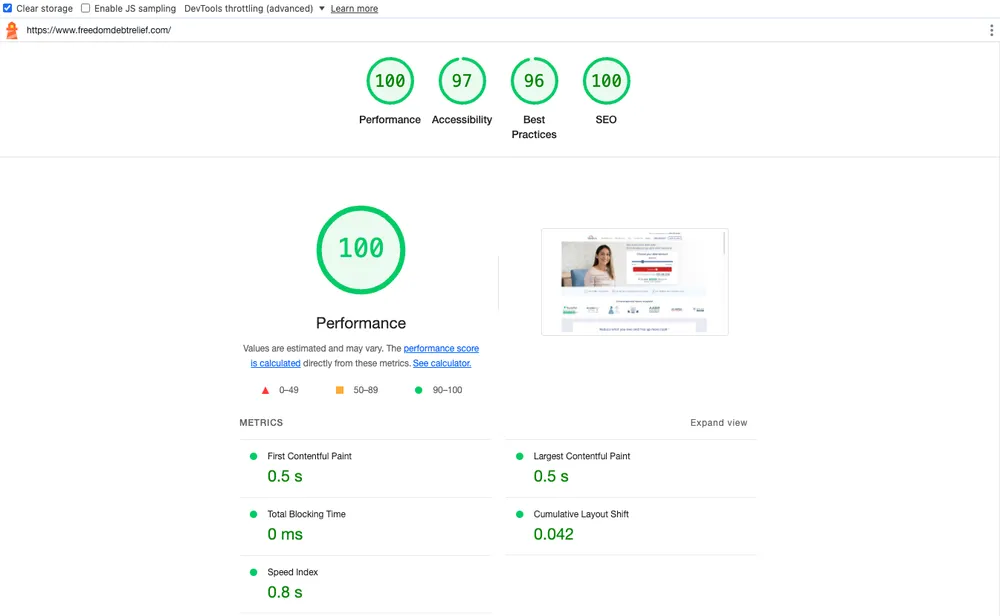Click the green circle 90–100 legend icon
Screen dimensions: 1000x616
[418, 390]
